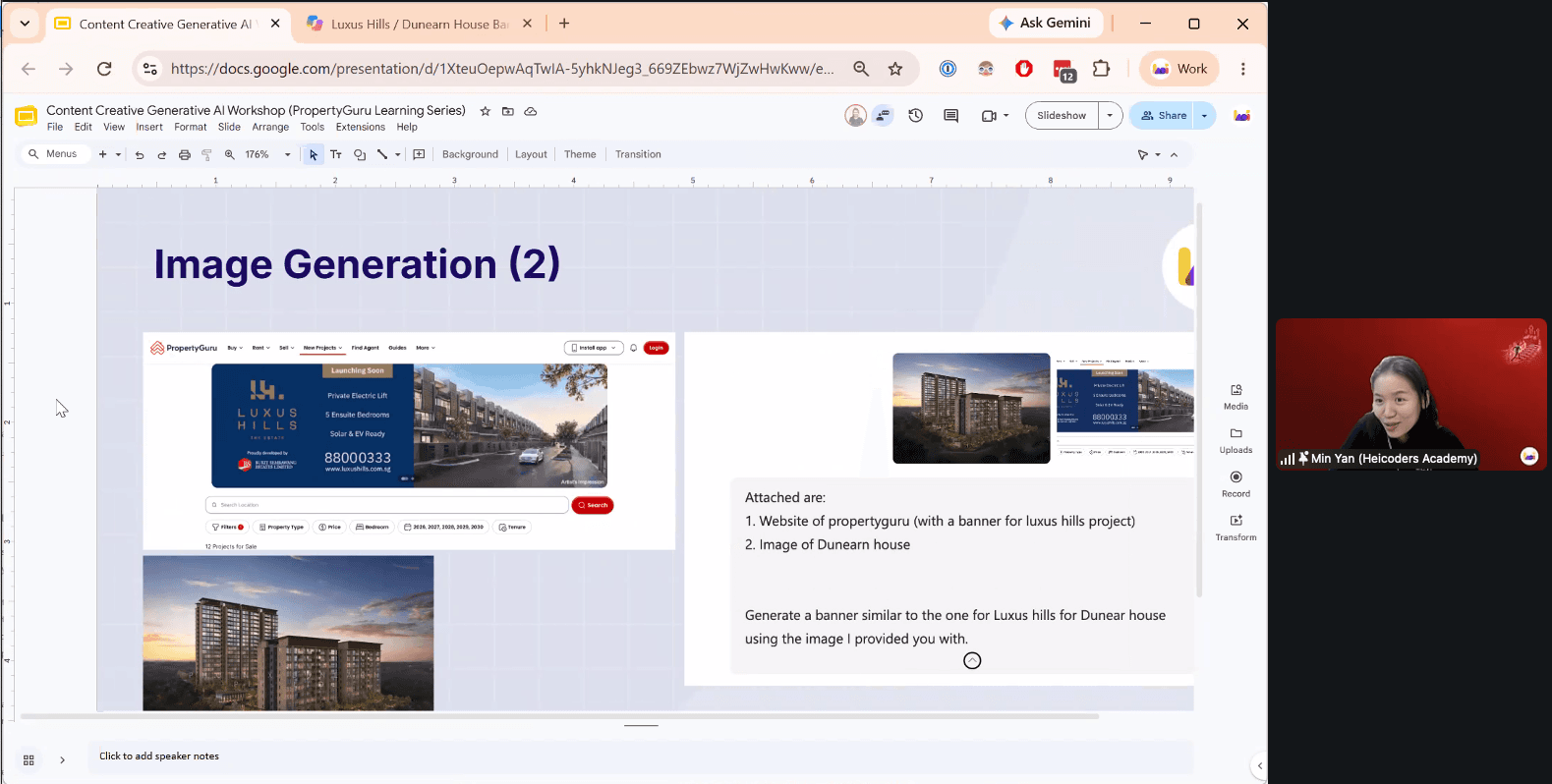This screenshot has height=784, width=1552.
Task: Click the Zoom magnifier tool icon
Action: [230, 154]
